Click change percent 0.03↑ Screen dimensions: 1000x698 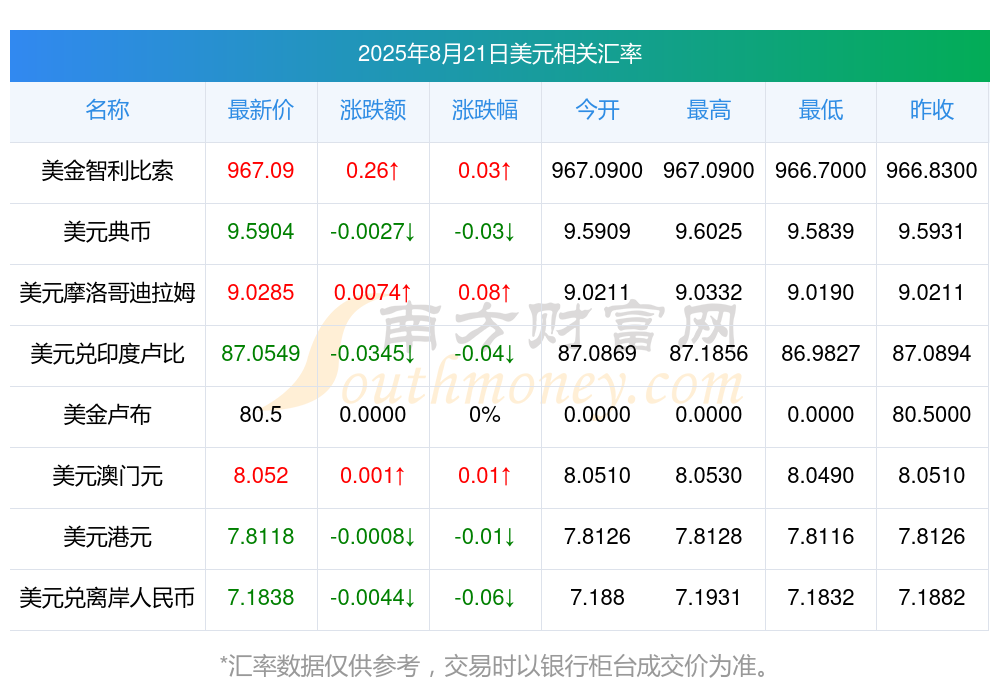click(485, 171)
